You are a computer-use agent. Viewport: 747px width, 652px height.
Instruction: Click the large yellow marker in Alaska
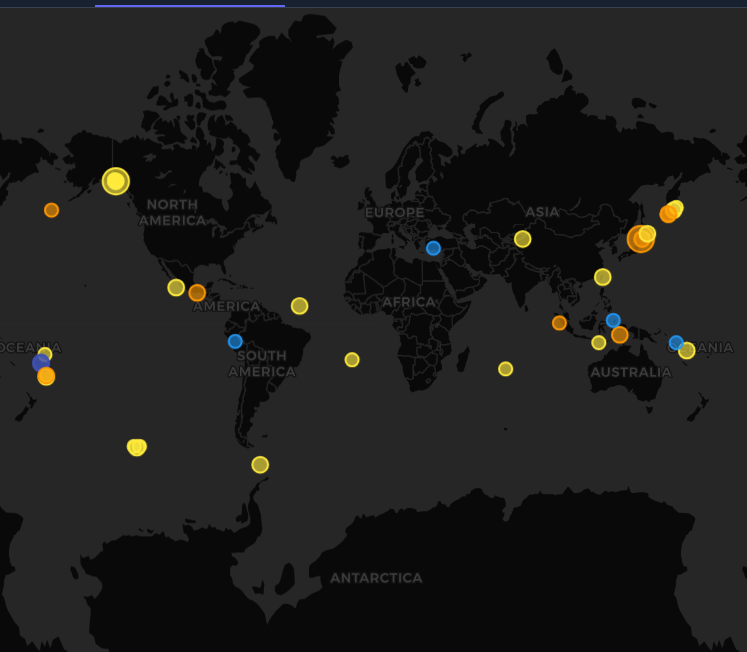coord(116,181)
